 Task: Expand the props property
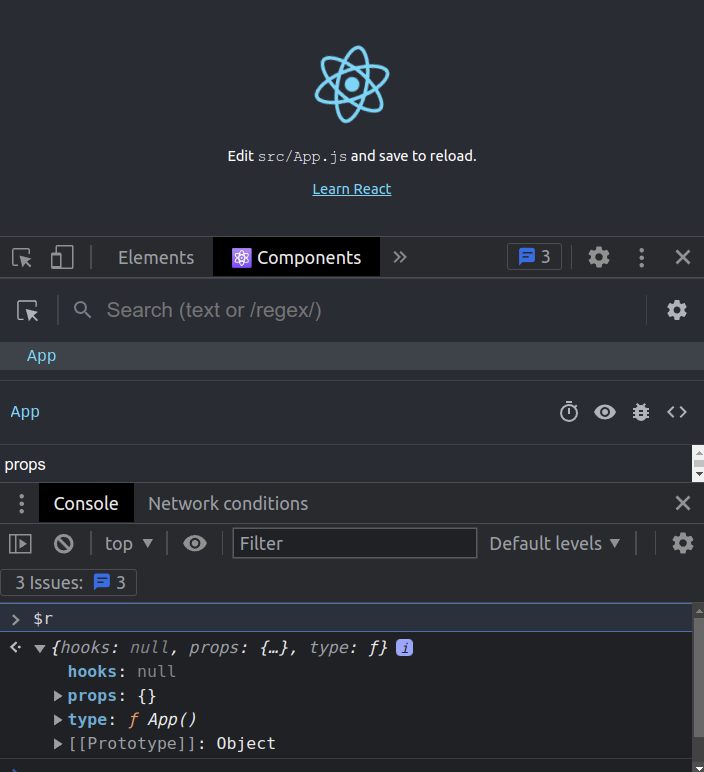pyautogui.click(x=58, y=696)
